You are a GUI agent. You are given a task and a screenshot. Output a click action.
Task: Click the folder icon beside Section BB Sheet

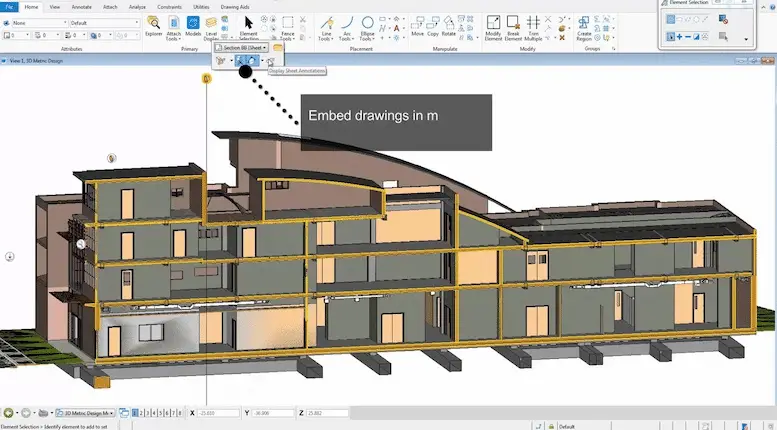click(x=278, y=48)
